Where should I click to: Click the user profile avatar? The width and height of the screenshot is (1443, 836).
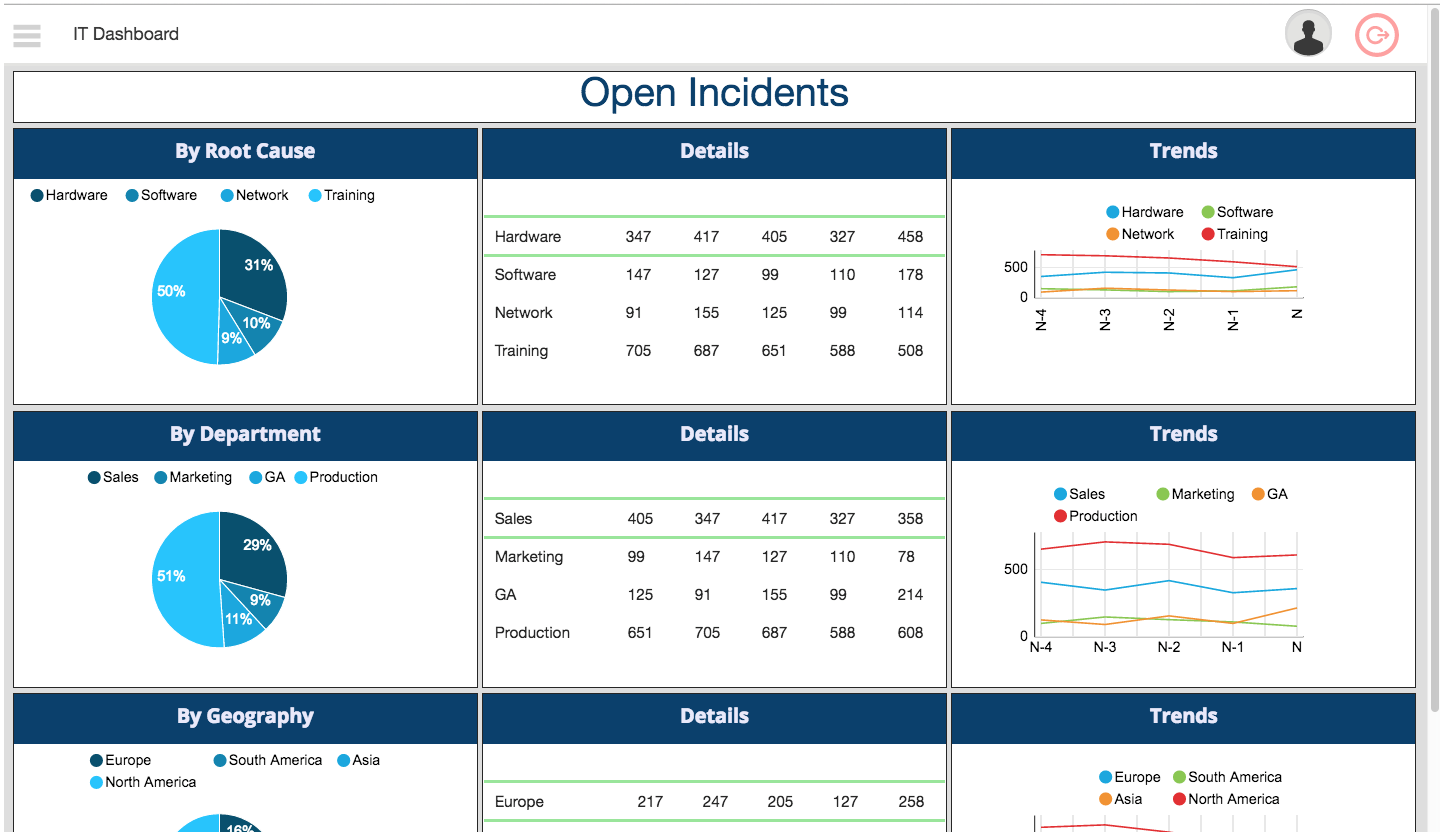(1308, 33)
